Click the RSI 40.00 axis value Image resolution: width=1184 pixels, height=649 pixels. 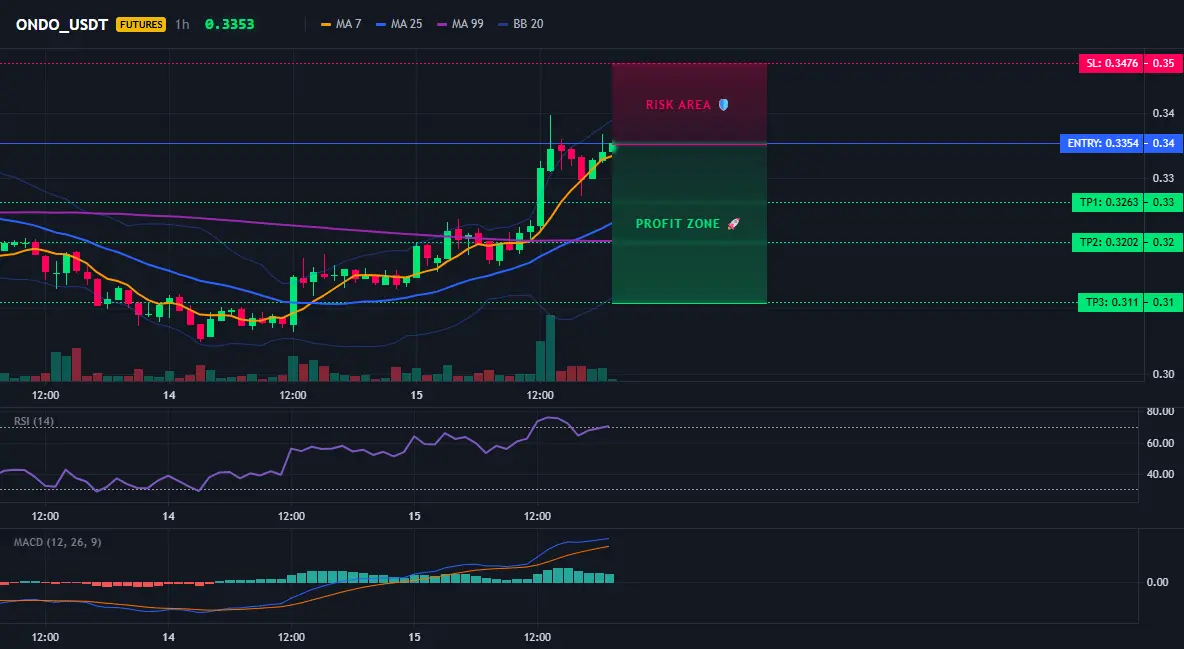pyautogui.click(x=1160, y=474)
